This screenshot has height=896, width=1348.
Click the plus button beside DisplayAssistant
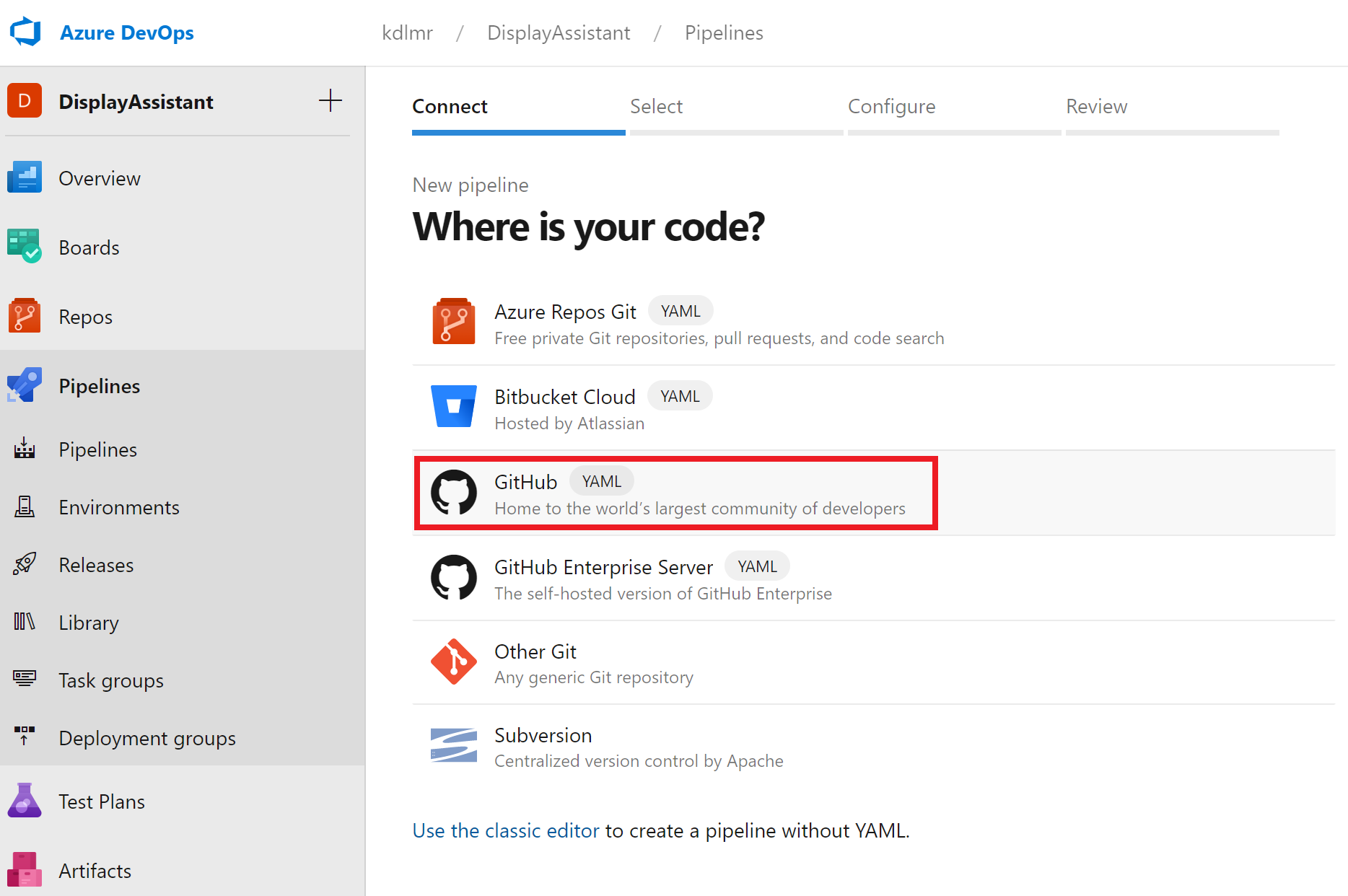point(331,101)
